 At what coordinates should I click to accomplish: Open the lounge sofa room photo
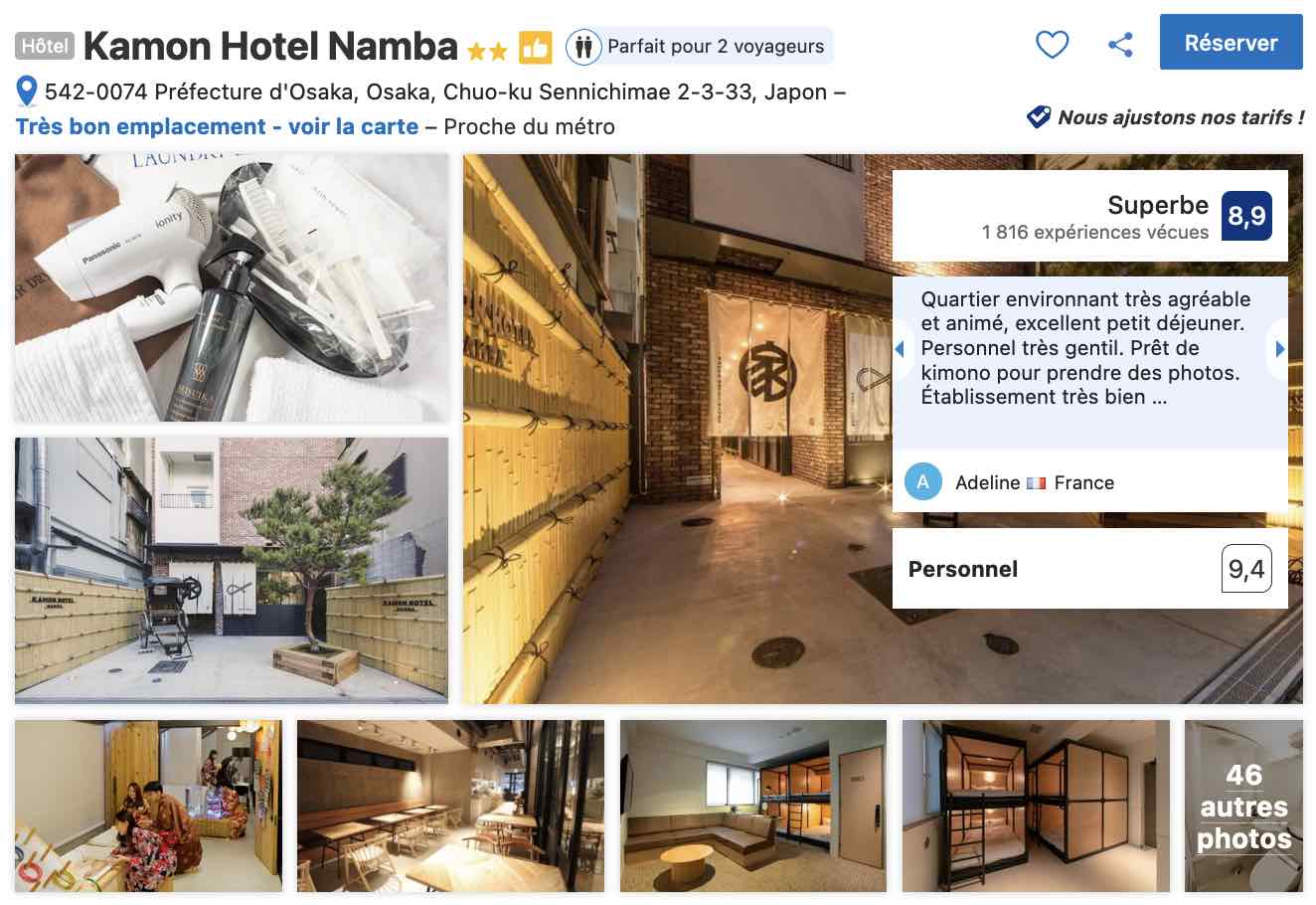(x=753, y=806)
